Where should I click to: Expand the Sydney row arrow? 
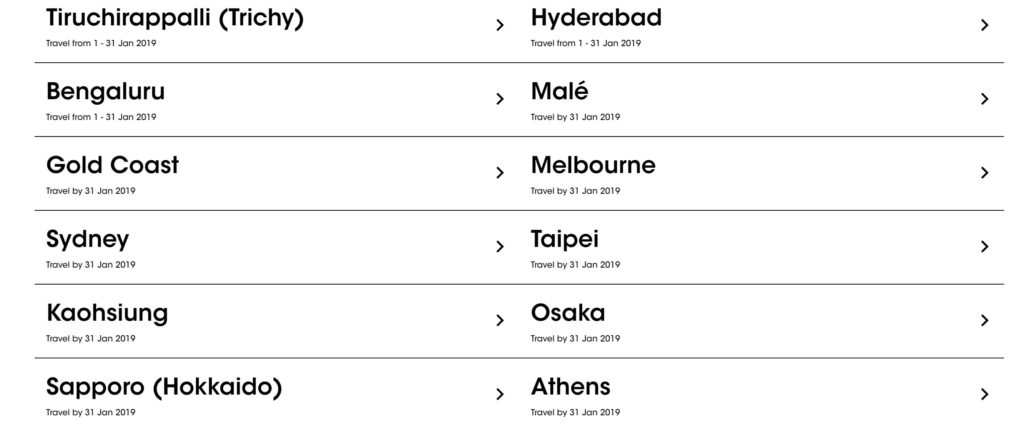click(500, 247)
